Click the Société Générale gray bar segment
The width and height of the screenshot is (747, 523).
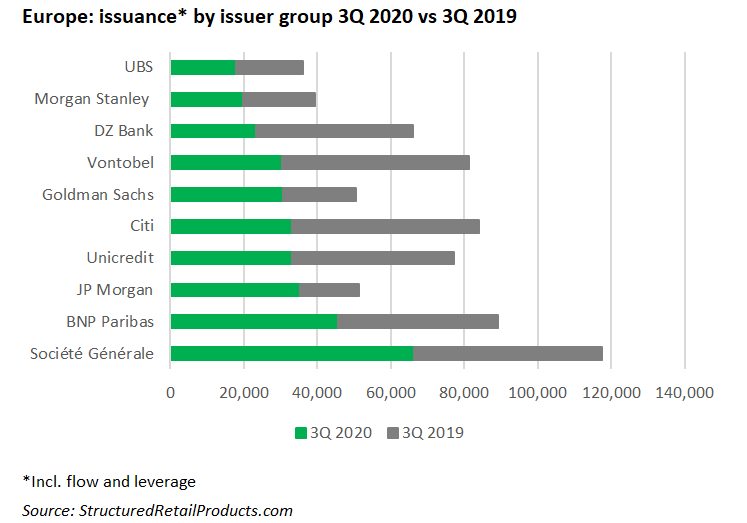(x=508, y=353)
